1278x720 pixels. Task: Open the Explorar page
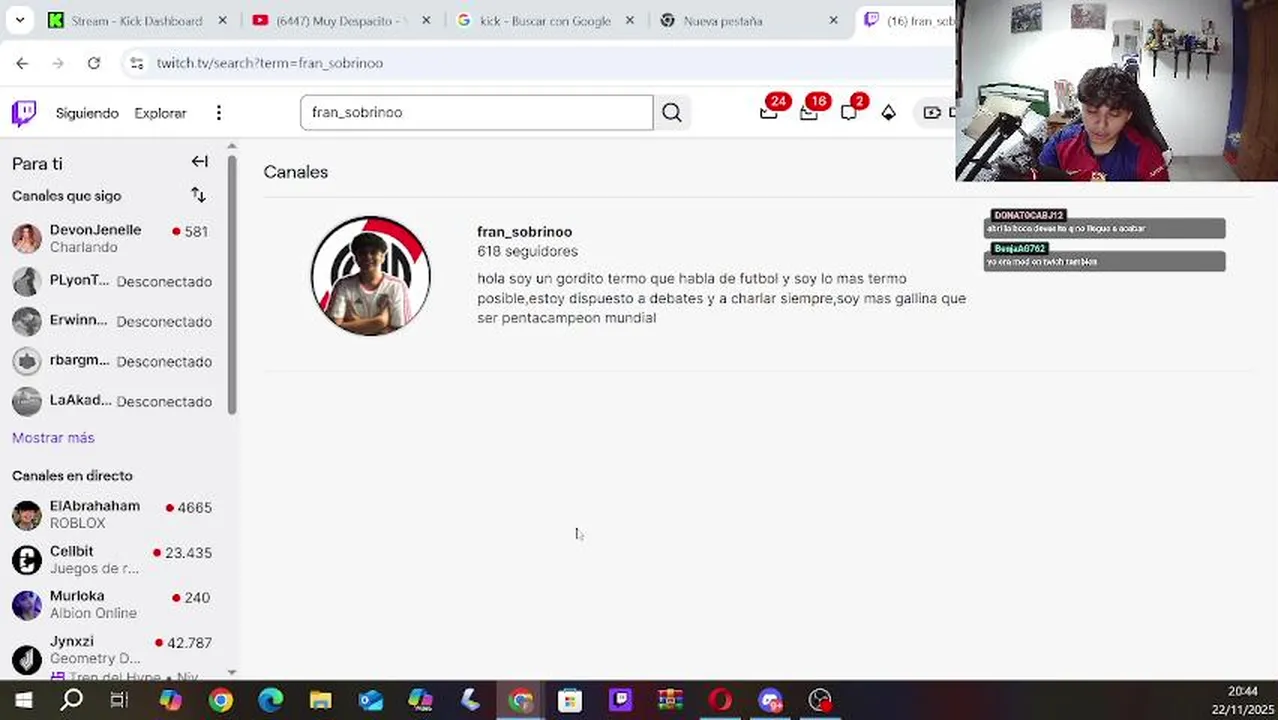point(160,113)
